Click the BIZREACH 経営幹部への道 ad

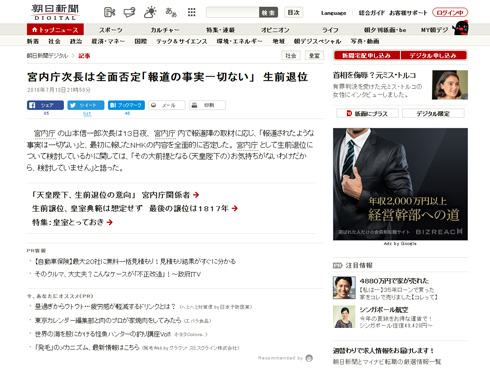tap(400, 184)
